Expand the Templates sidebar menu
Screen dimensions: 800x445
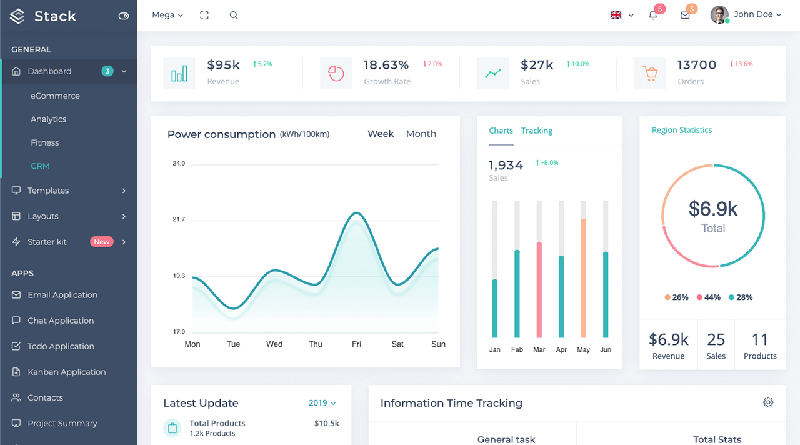(x=68, y=190)
